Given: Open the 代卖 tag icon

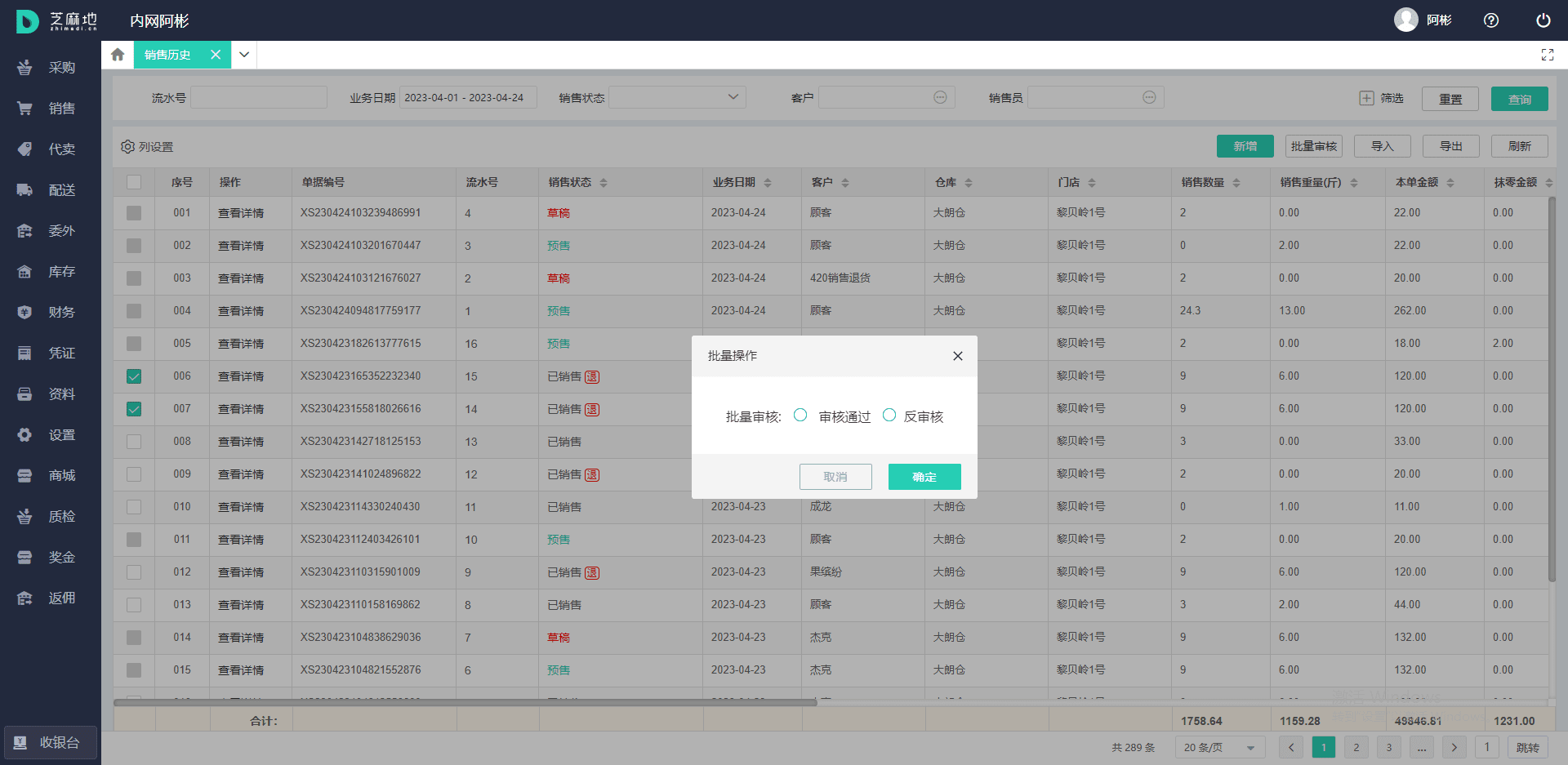Looking at the screenshot, I should (24, 149).
